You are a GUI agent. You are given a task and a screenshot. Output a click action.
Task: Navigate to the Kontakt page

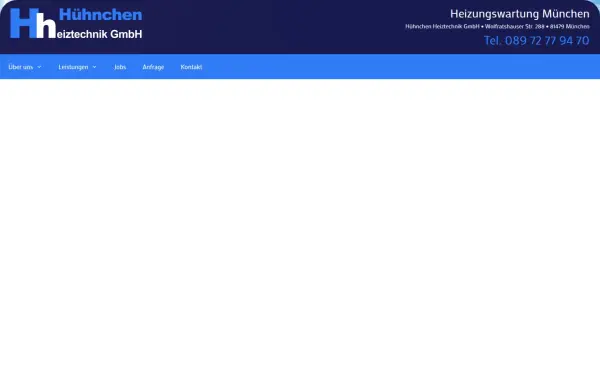click(x=191, y=67)
